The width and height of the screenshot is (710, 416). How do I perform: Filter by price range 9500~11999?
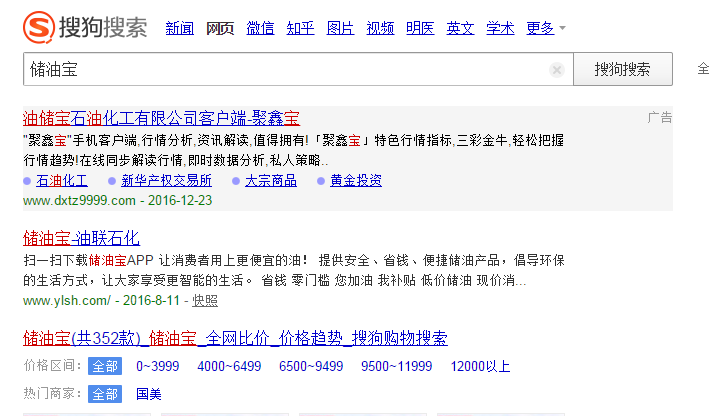point(397,366)
